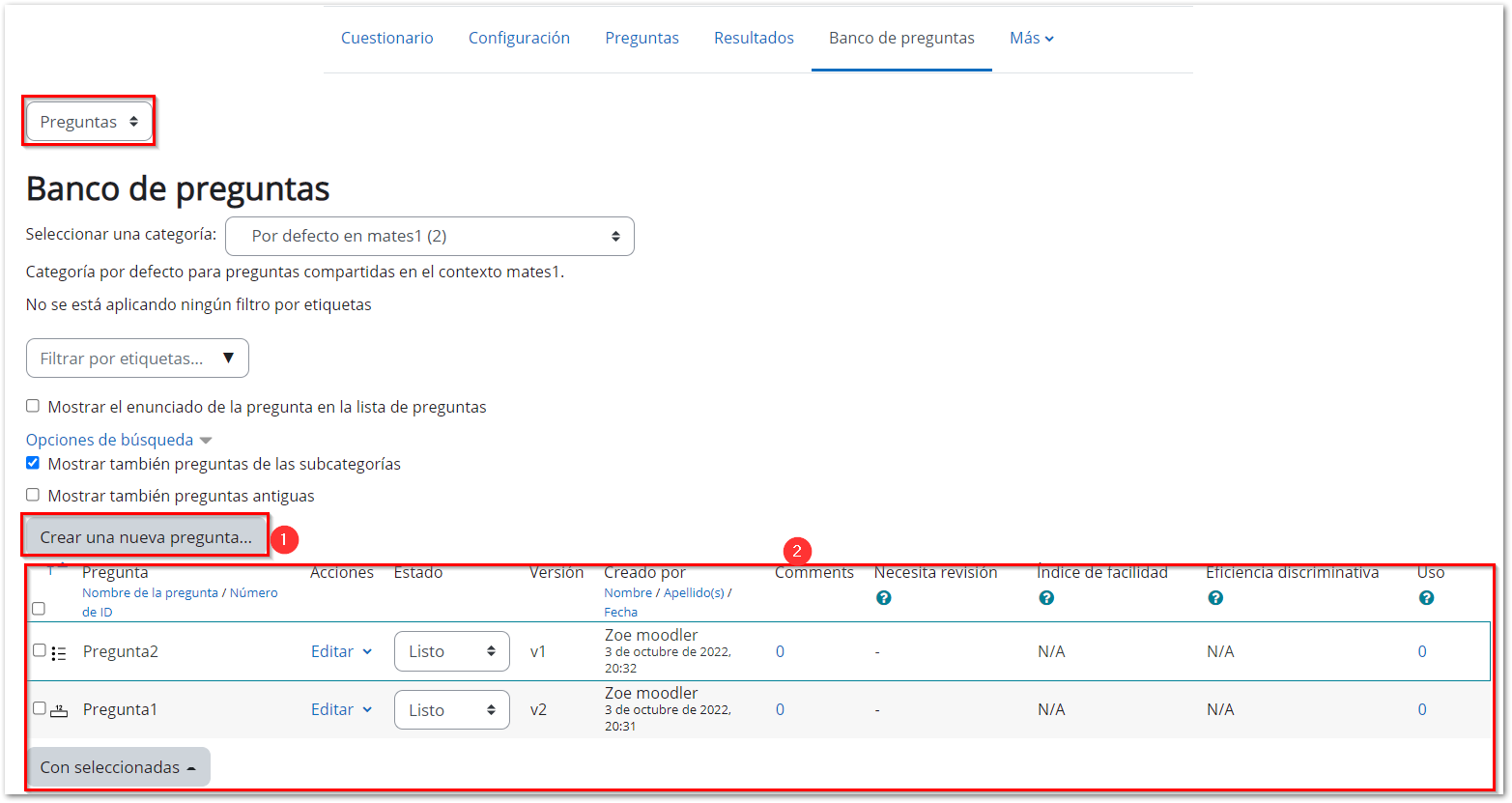Viewport: 1512px width, 803px height.
Task: Enable show old questions checkbox
Action: [33, 495]
